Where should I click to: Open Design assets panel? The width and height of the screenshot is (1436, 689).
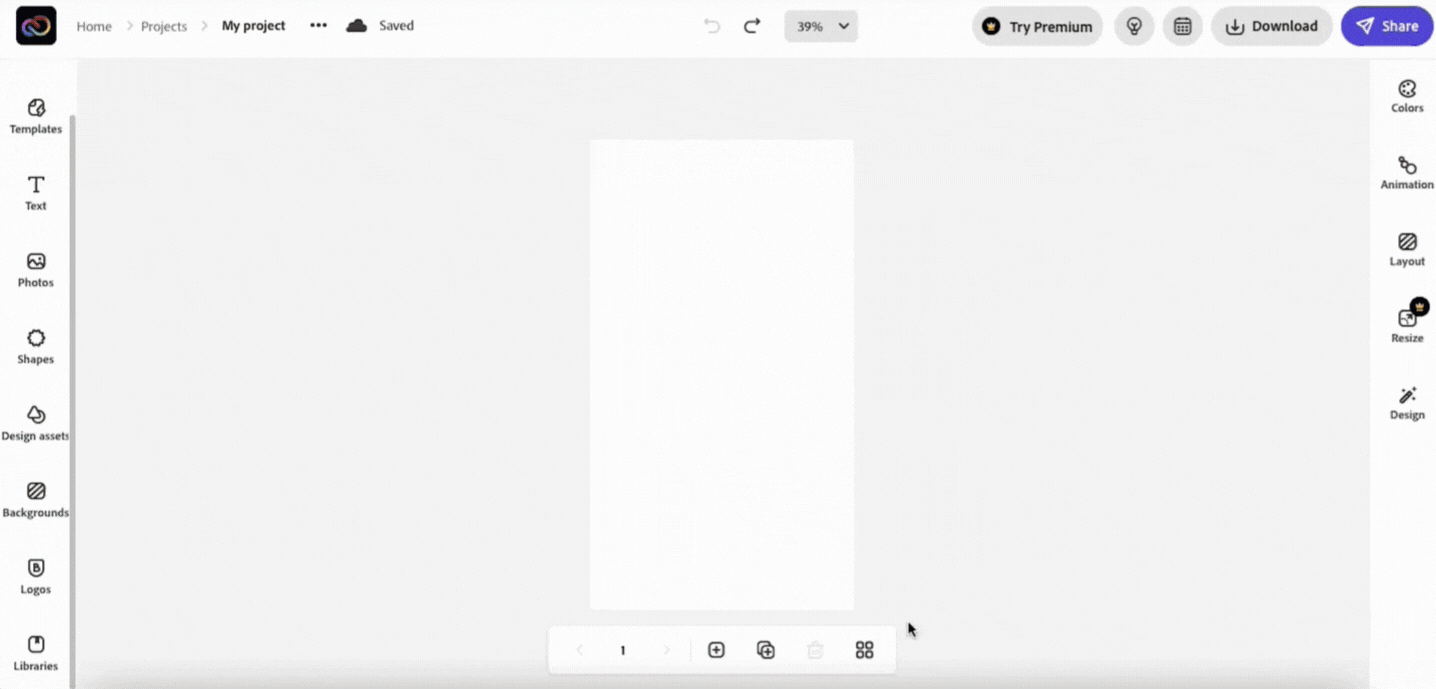point(36,424)
